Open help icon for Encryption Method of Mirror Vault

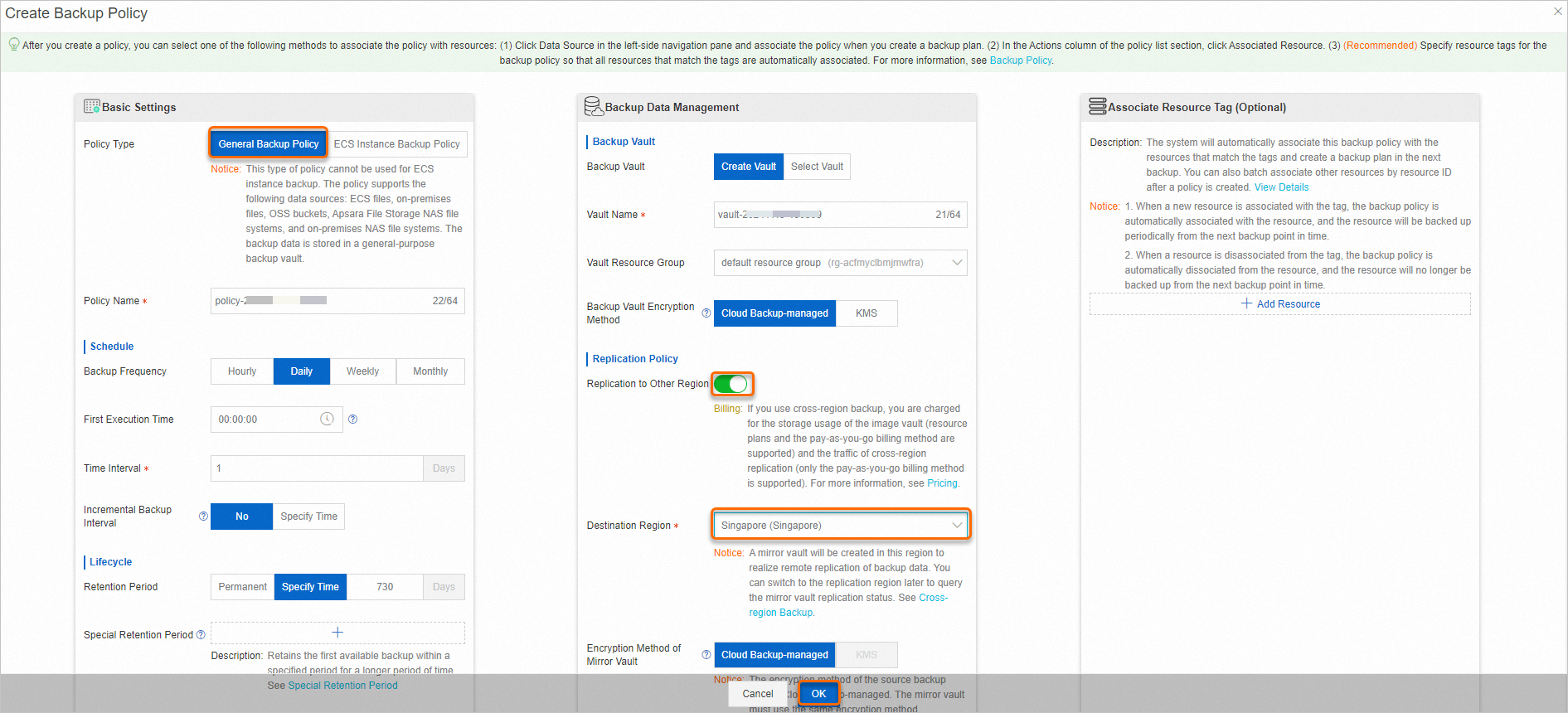pos(706,655)
